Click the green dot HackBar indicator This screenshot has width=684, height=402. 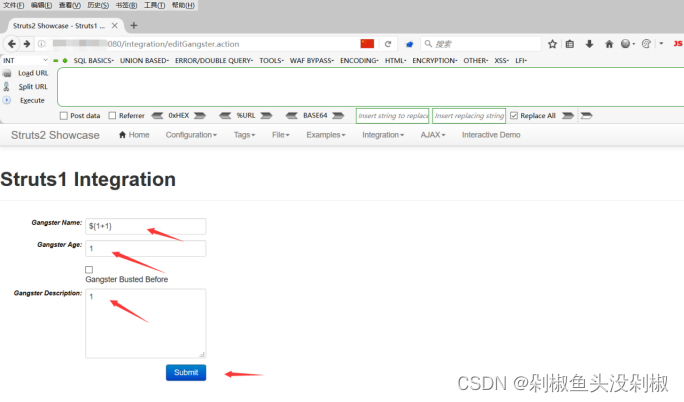coord(65,61)
